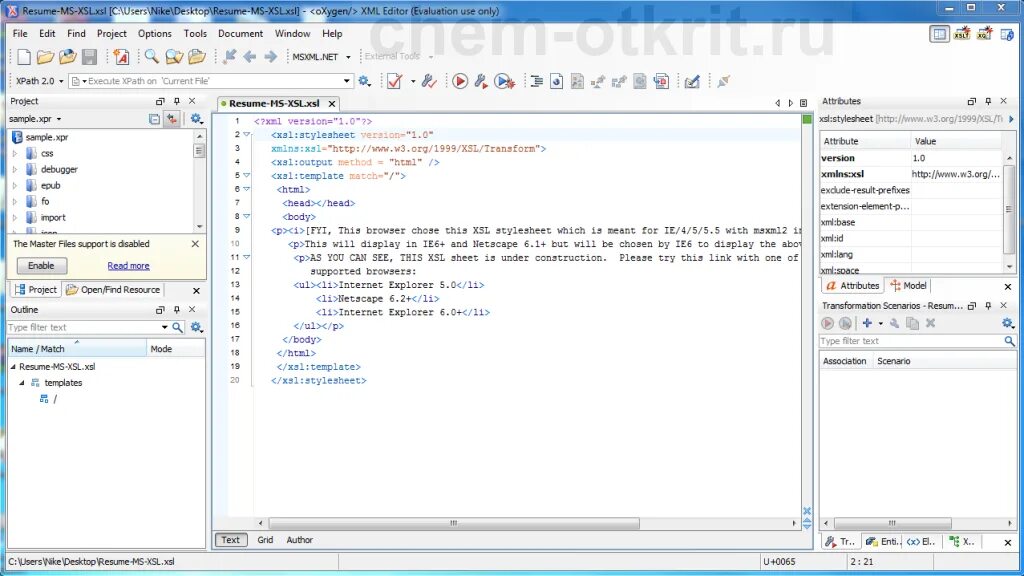
Task: Click Apply Transformation Scenario red play icon
Action: tap(460, 81)
